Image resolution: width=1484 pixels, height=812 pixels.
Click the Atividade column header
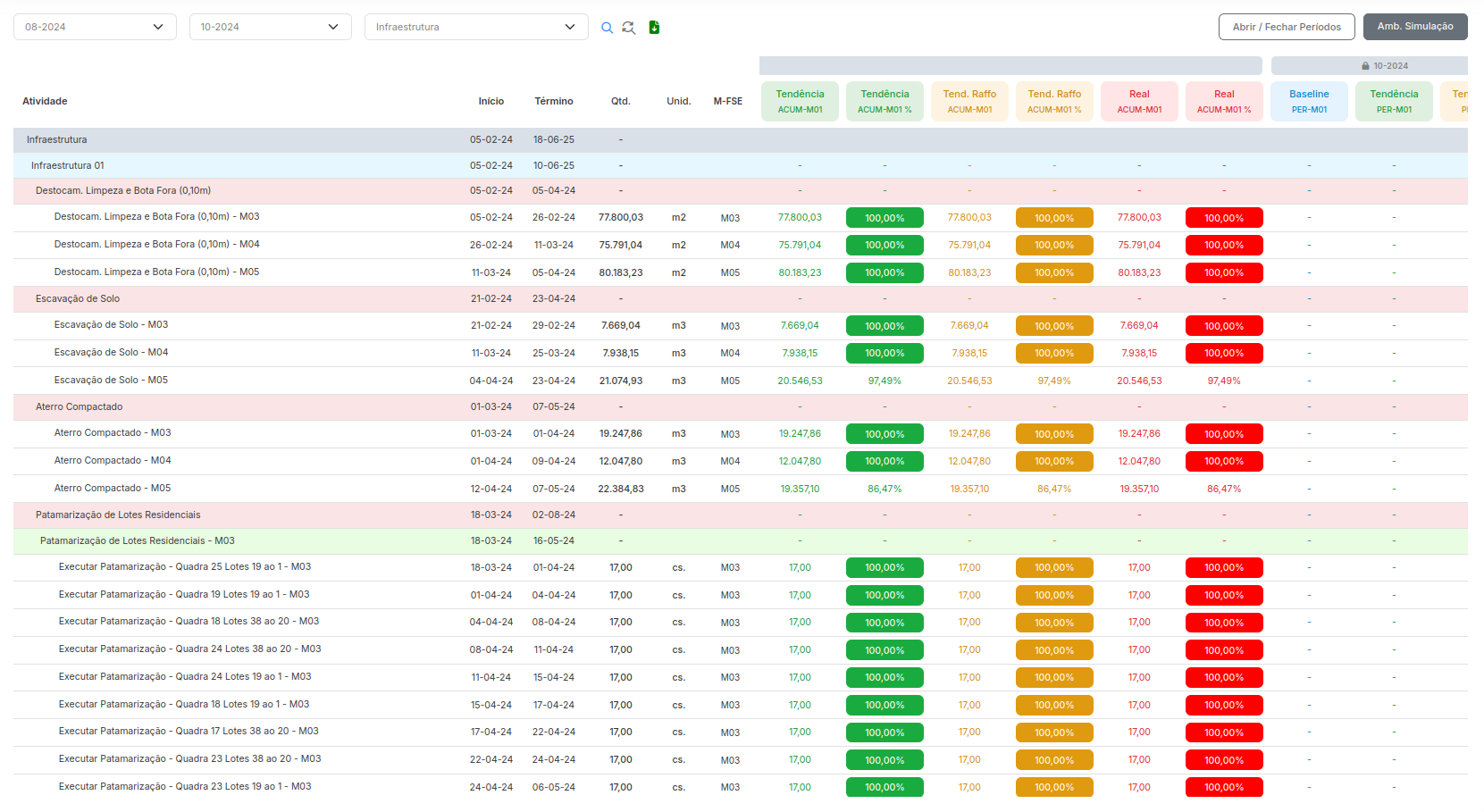[45, 101]
